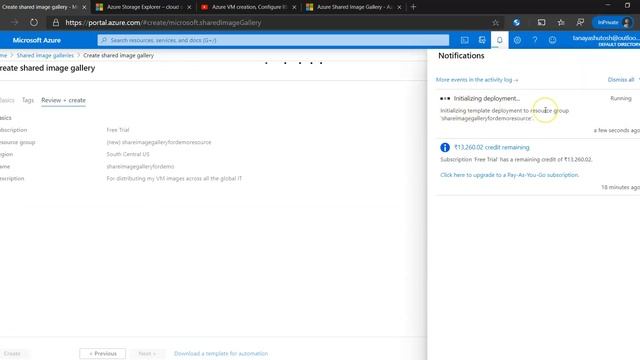This screenshot has width=640, height=360.
Task: Click the Free Trial subscription value
Action: pyautogui.click(x=118, y=130)
